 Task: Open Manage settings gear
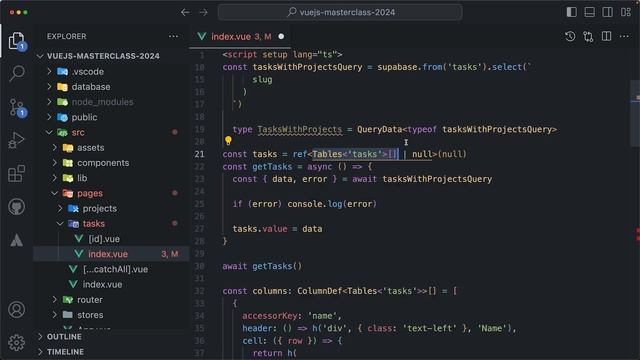(16, 343)
